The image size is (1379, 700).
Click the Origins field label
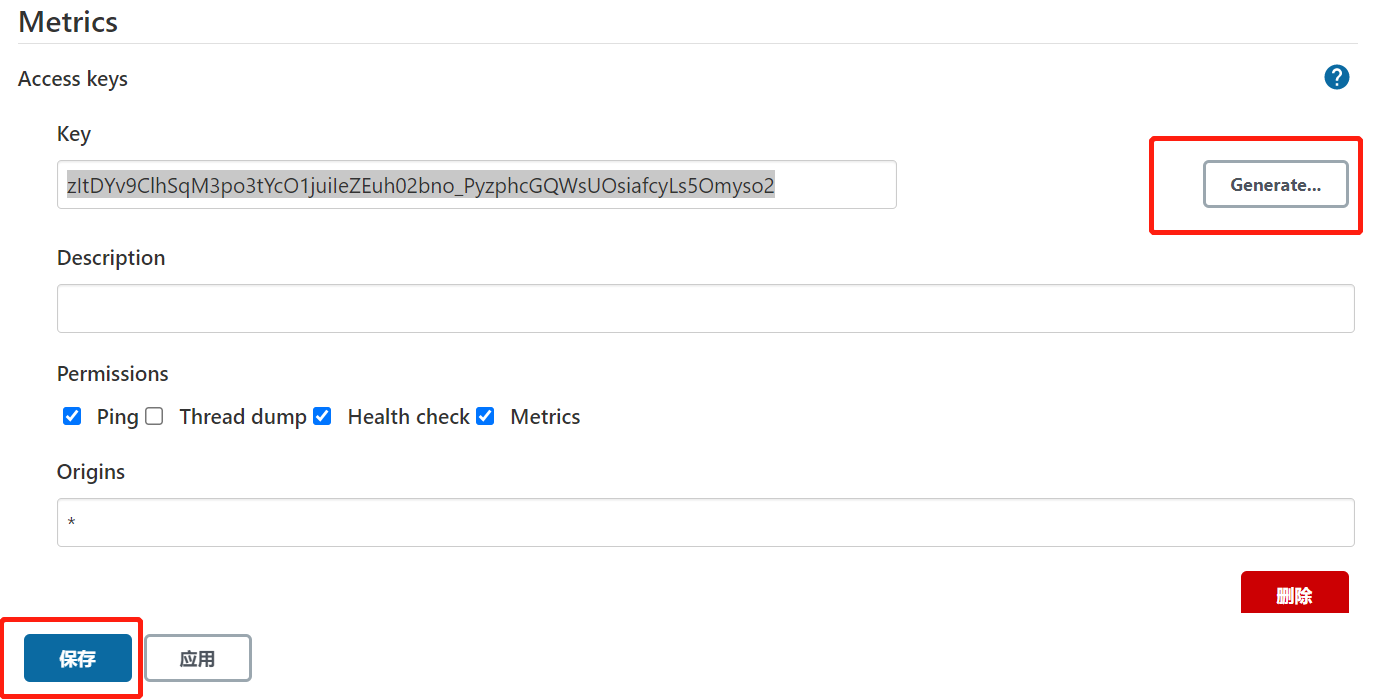click(91, 472)
